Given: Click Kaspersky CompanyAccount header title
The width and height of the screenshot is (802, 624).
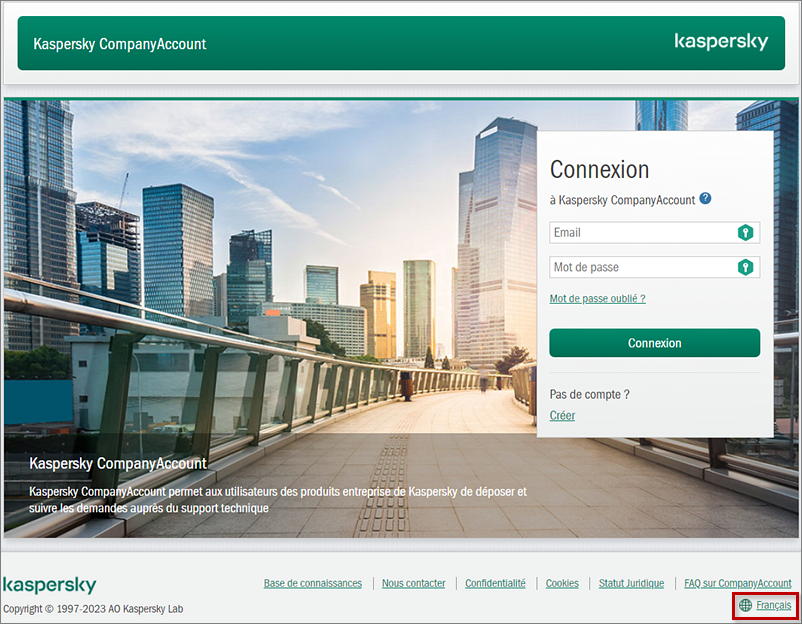Looking at the screenshot, I should point(120,44).
